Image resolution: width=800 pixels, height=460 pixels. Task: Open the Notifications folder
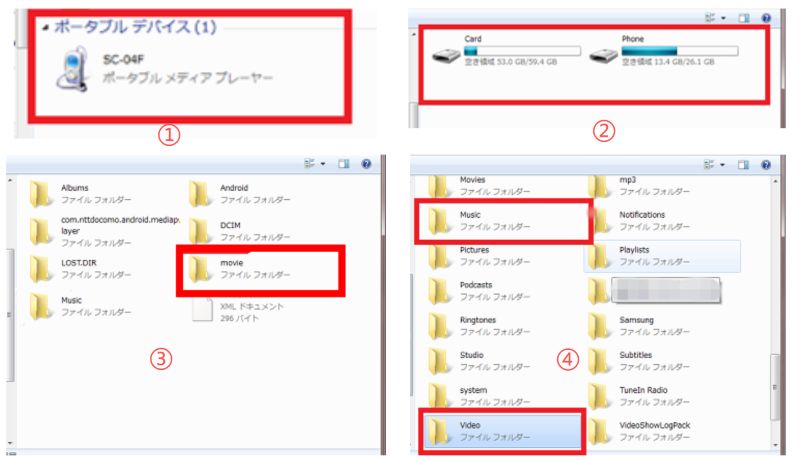[x=639, y=221]
